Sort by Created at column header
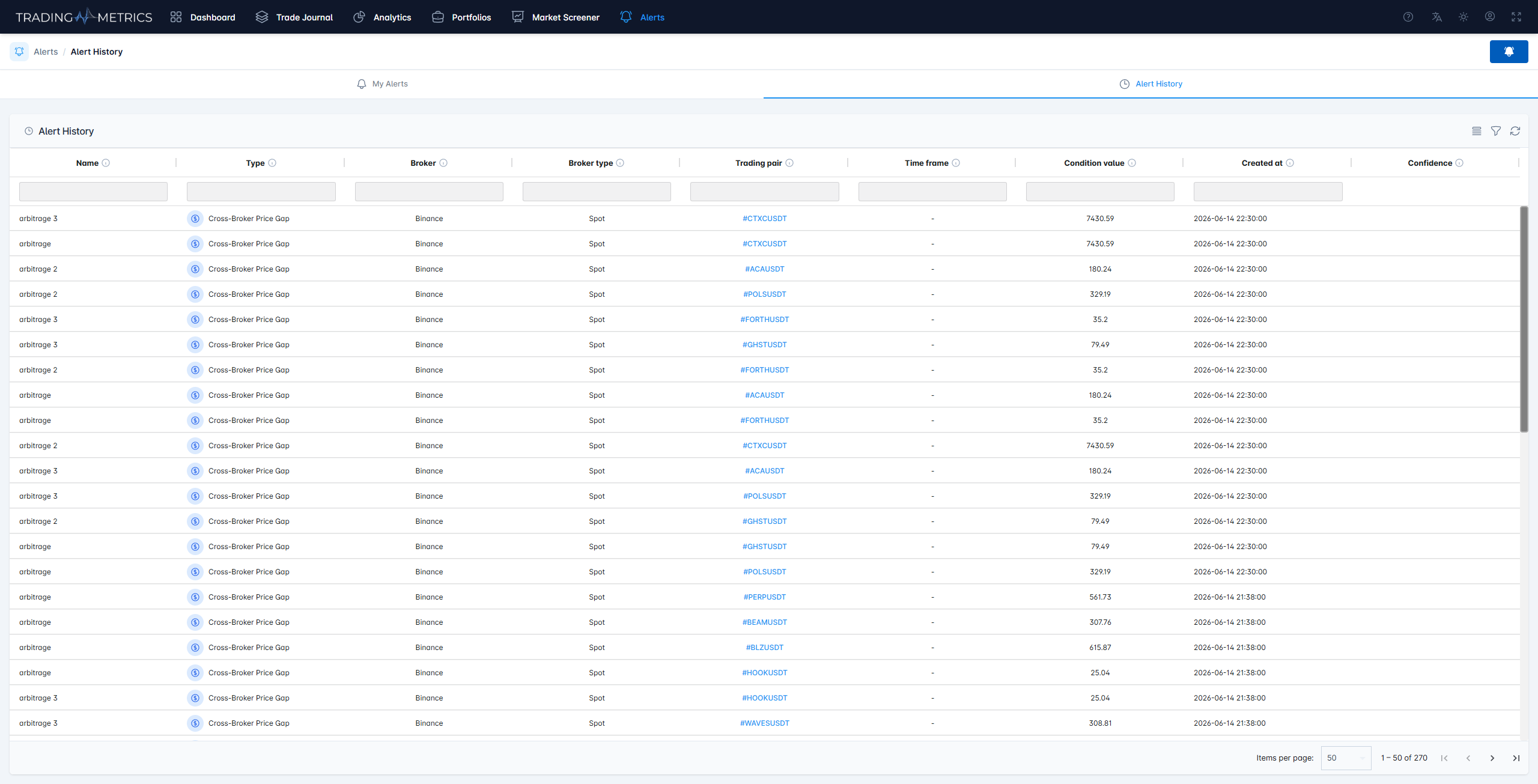This screenshot has height=784, width=1538. 1262,163
